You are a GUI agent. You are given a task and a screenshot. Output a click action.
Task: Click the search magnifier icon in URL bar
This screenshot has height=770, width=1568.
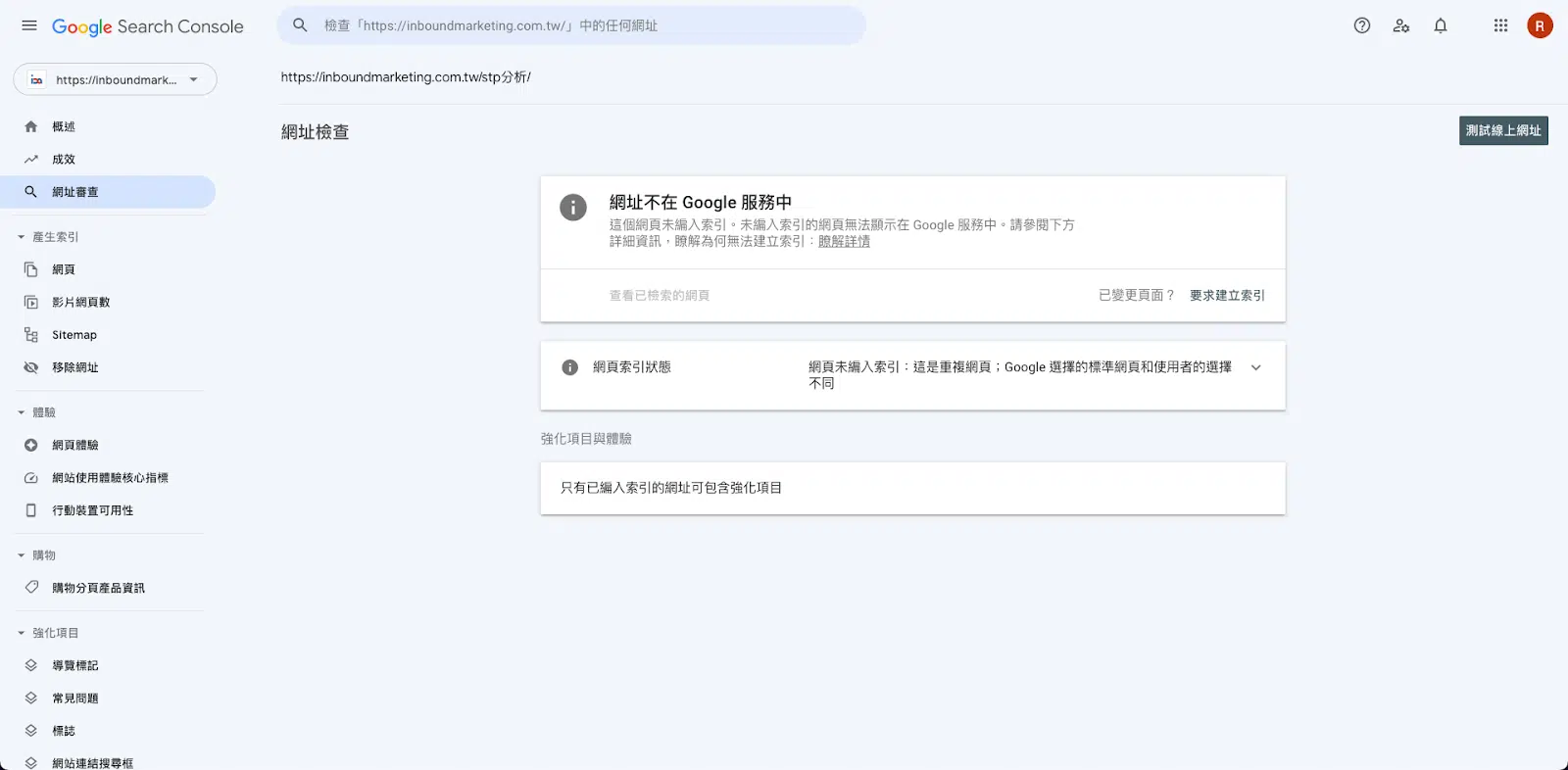(301, 25)
